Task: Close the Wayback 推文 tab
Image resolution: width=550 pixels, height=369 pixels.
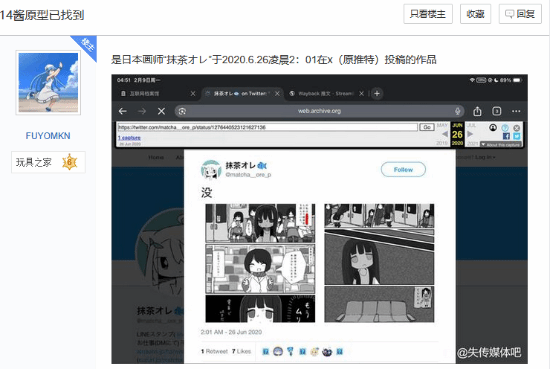Action: pyautogui.click(x=361, y=94)
